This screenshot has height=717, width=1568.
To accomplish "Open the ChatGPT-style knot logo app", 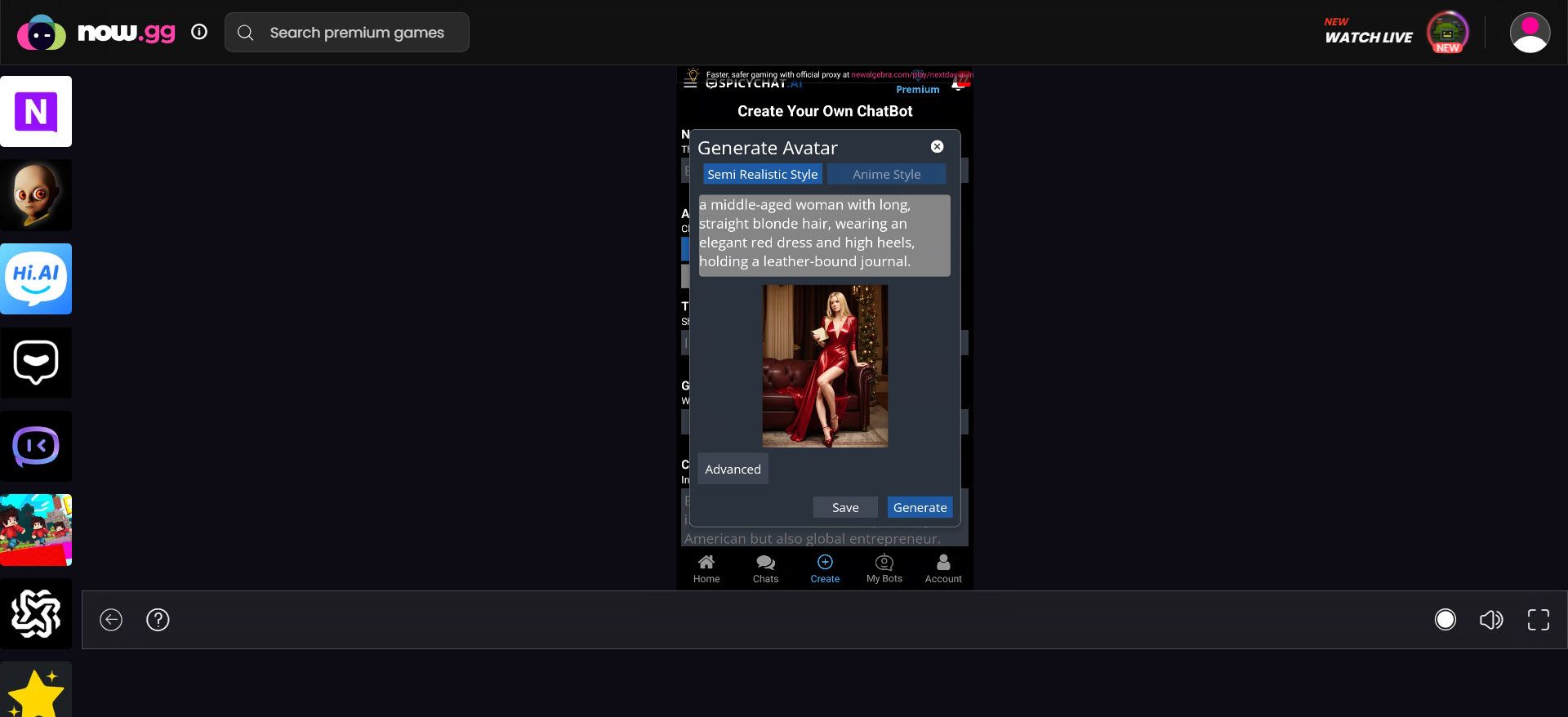I will click(36, 614).
